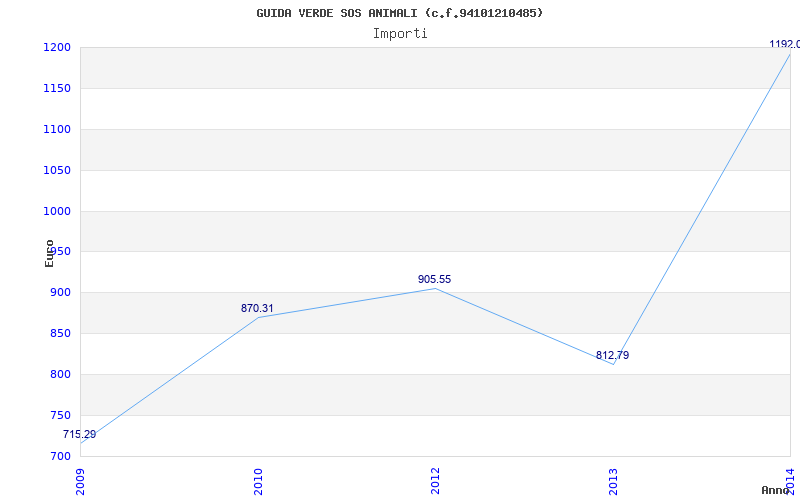The image size is (800, 500).
Task: Click the 812.79 data point label
Action: click(612, 356)
